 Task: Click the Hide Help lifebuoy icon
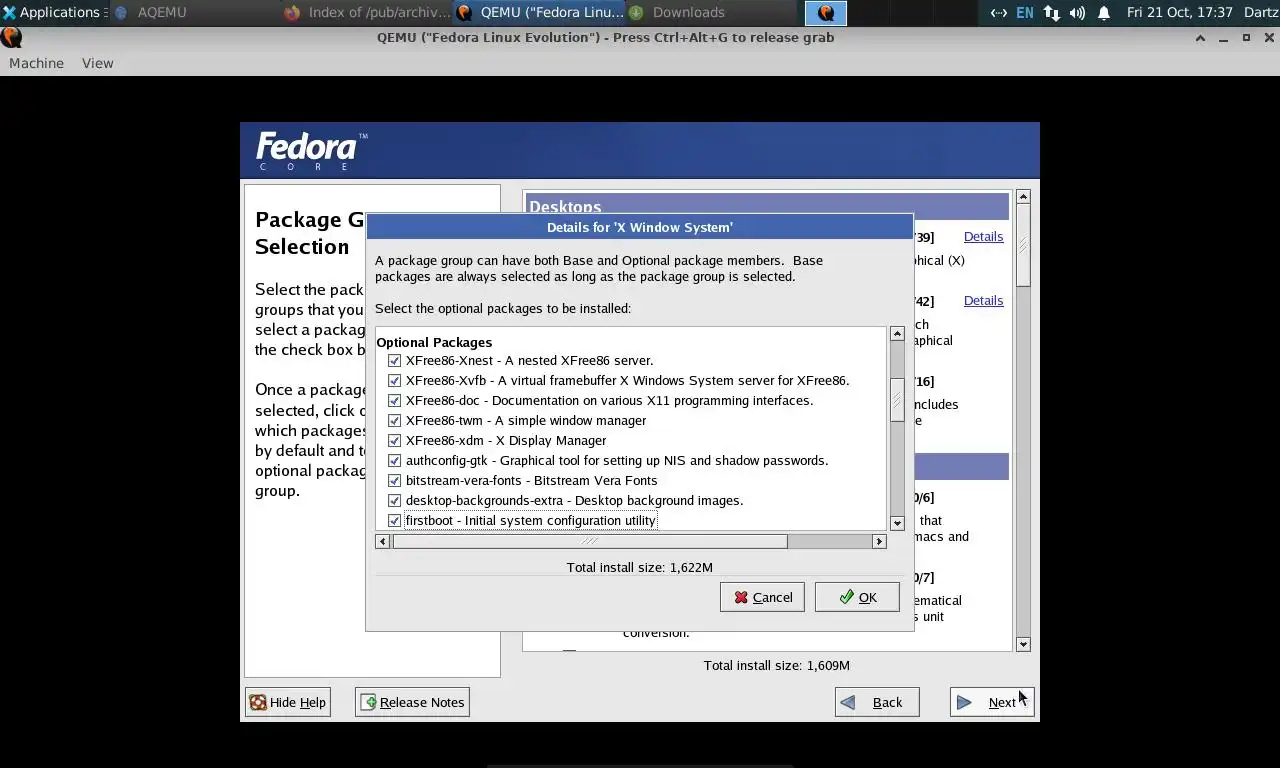pos(258,702)
